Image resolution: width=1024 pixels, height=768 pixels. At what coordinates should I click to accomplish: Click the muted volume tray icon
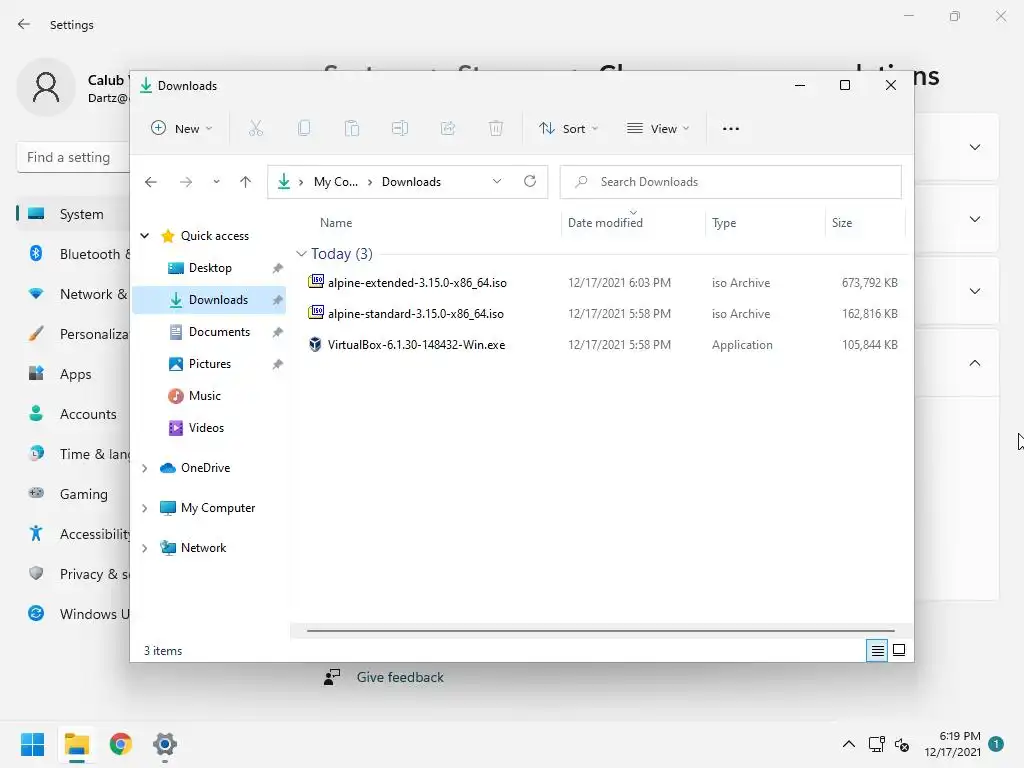pos(902,744)
